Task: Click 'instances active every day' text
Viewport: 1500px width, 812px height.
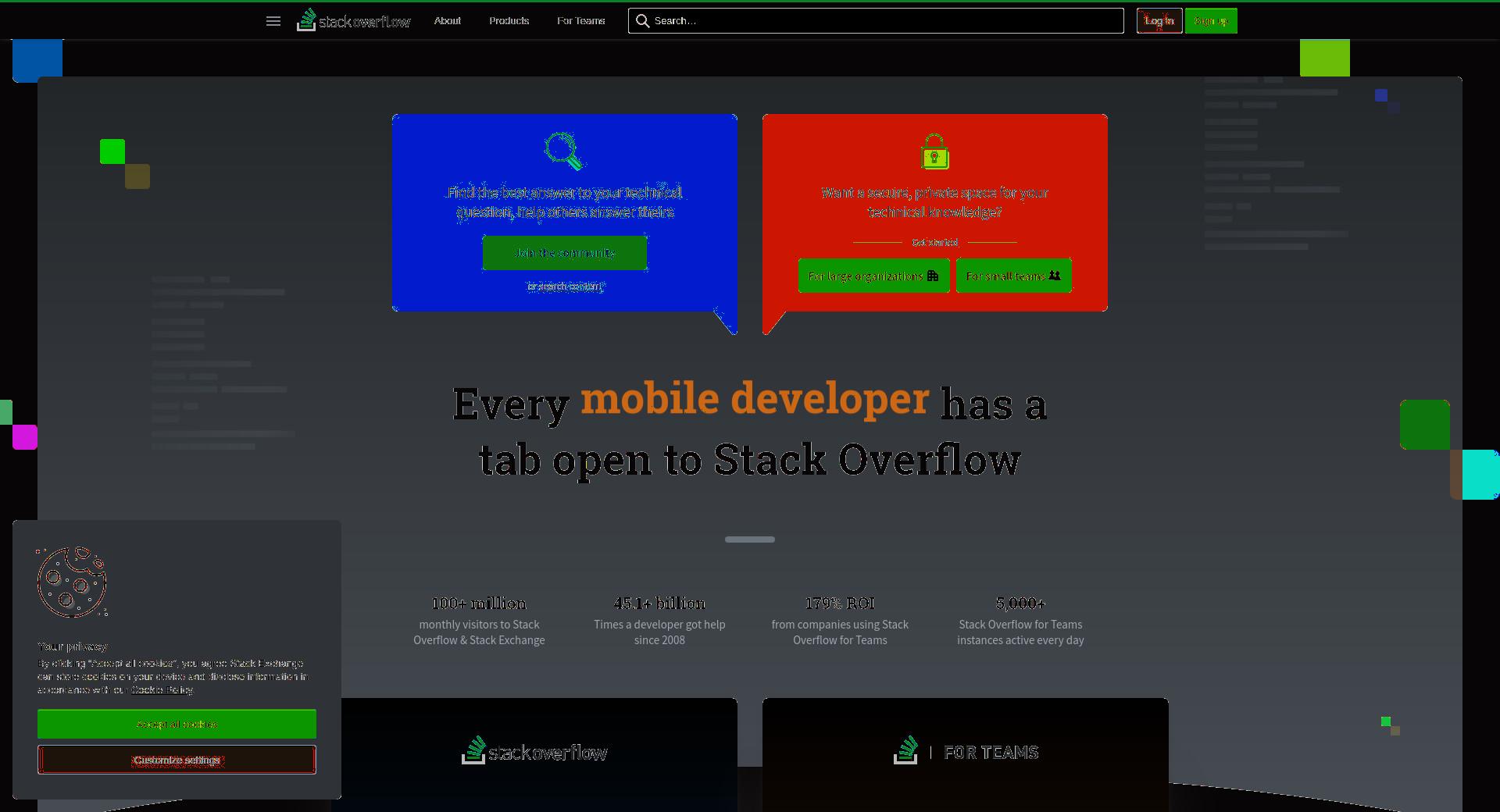Action: (1020, 640)
